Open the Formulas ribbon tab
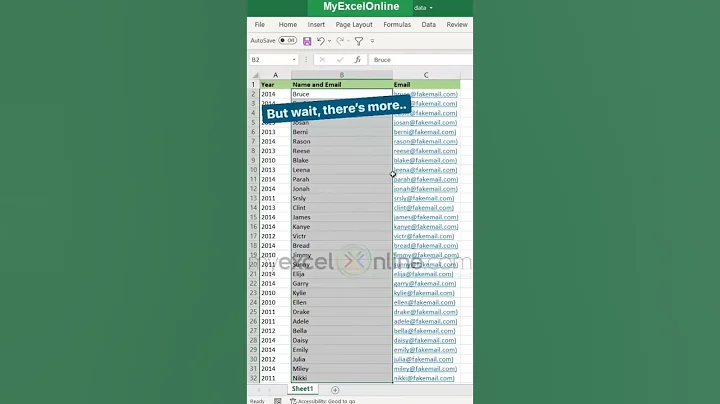 (397, 24)
